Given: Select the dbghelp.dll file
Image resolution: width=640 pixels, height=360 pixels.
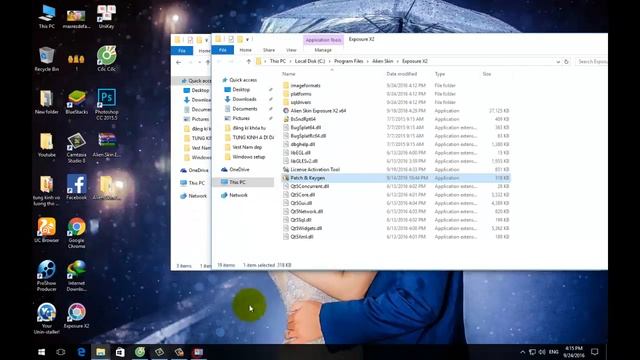Looking at the screenshot, I should click(302, 144).
